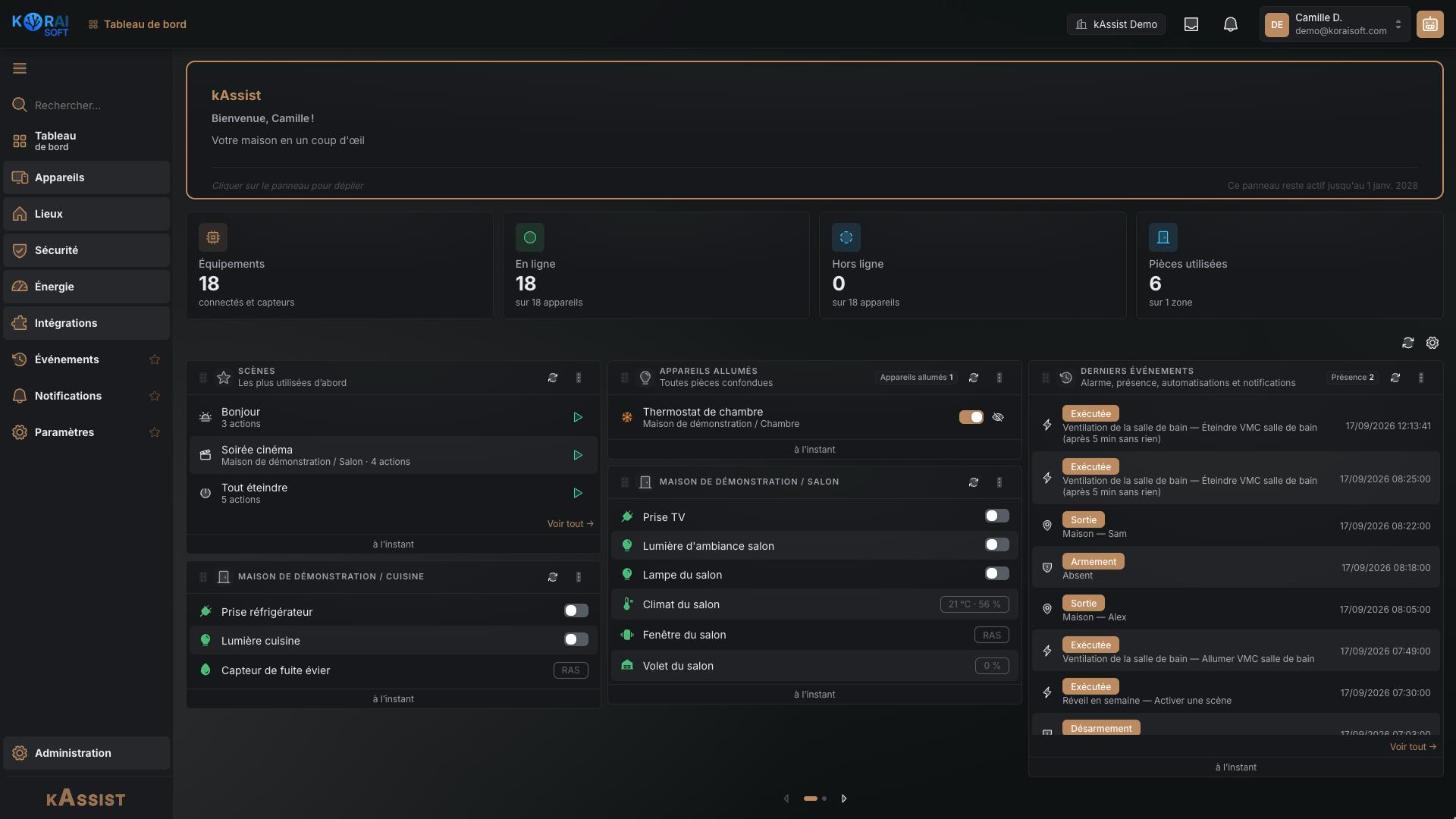Open Salon widget options menu
Viewport: 1456px width, 819px height.
pos(999,482)
